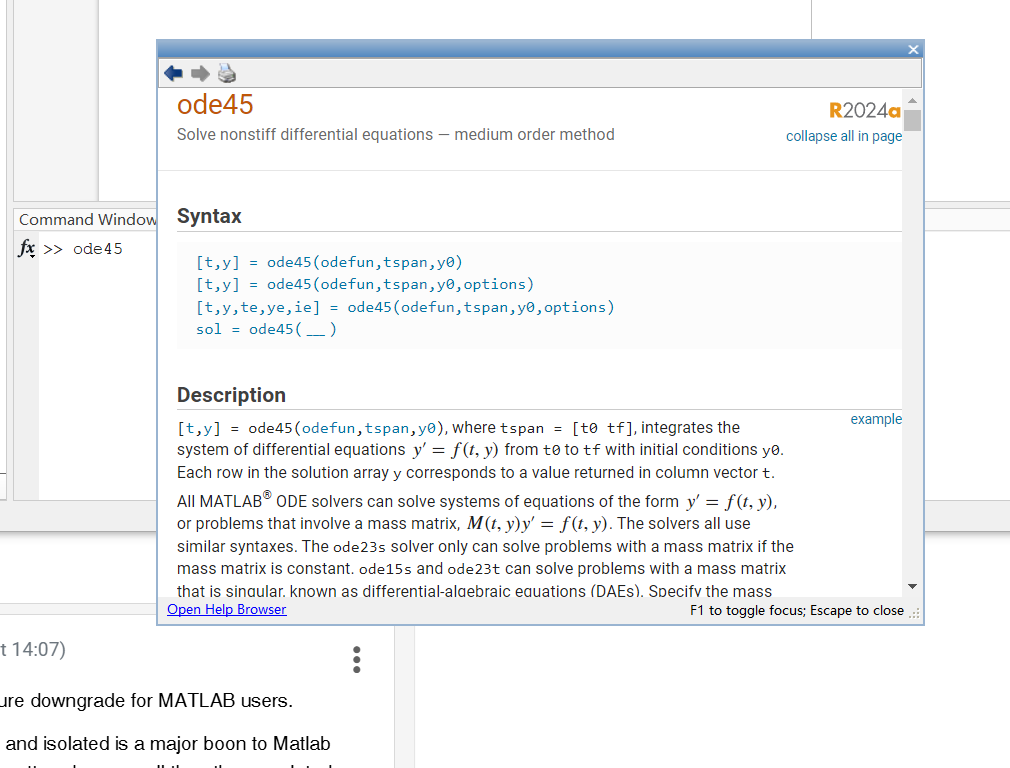Viewport: 1010px width, 768px height.
Task: Click the back arrow in help popup
Action: point(174,73)
